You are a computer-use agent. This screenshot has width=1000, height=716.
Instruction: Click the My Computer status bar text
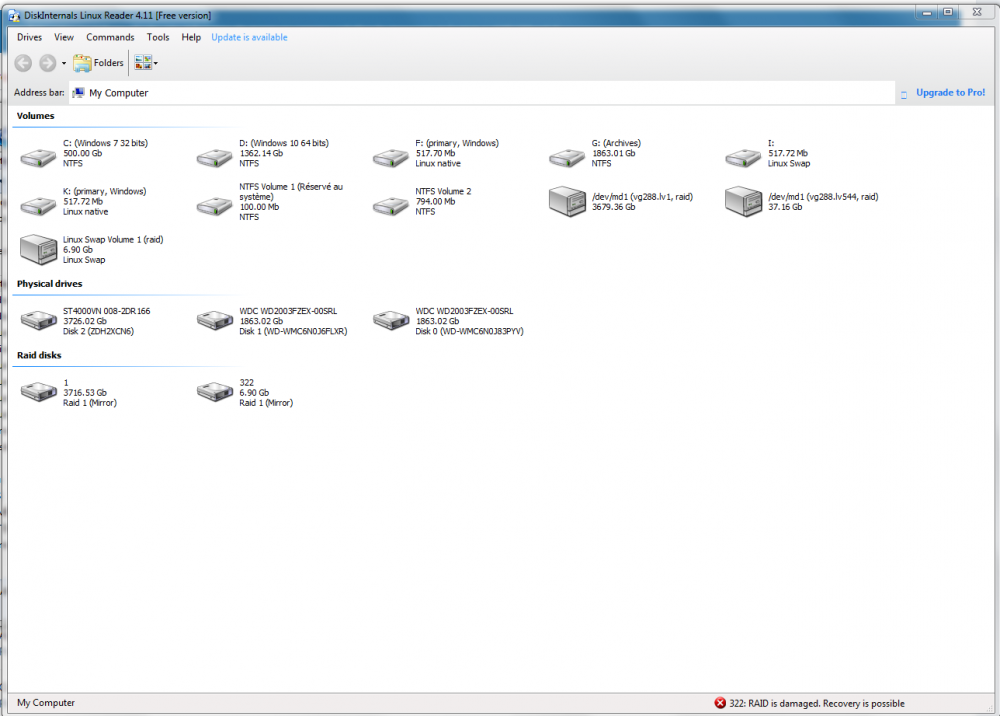click(46, 703)
